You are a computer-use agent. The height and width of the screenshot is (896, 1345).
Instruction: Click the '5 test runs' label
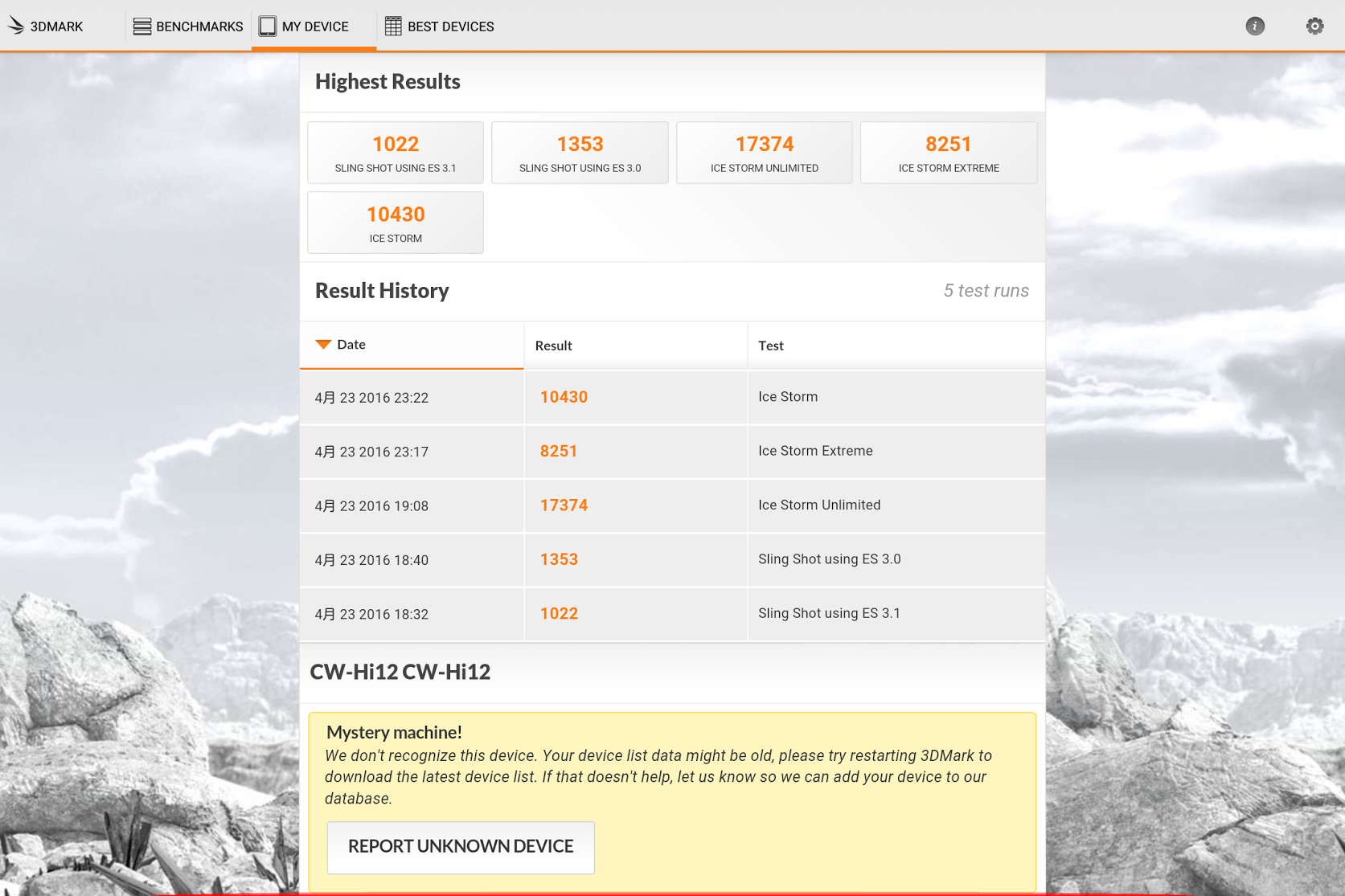click(x=986, y=291)
